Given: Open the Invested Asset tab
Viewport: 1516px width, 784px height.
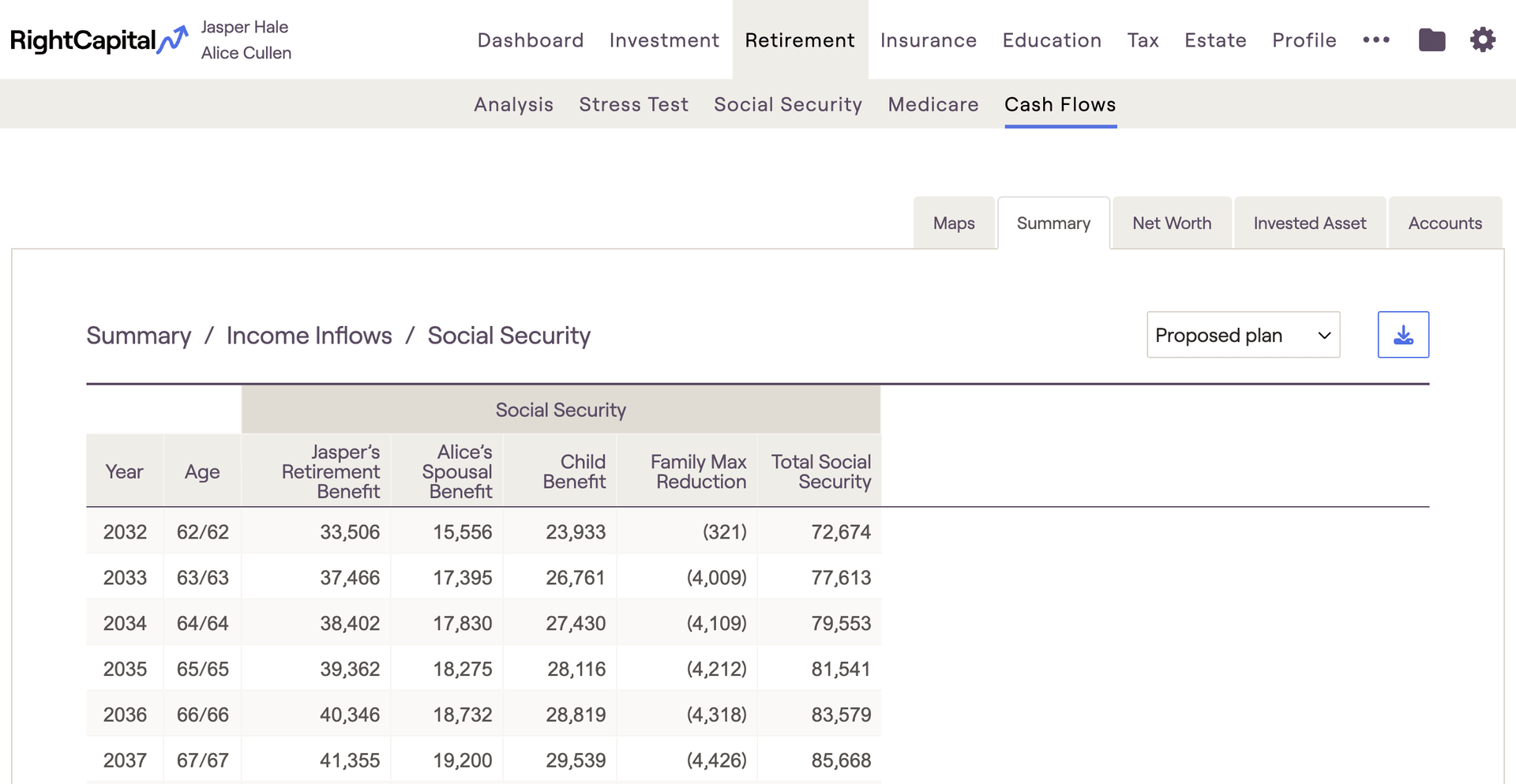Looking at the screenshot, I should (x=1309, y=223).
